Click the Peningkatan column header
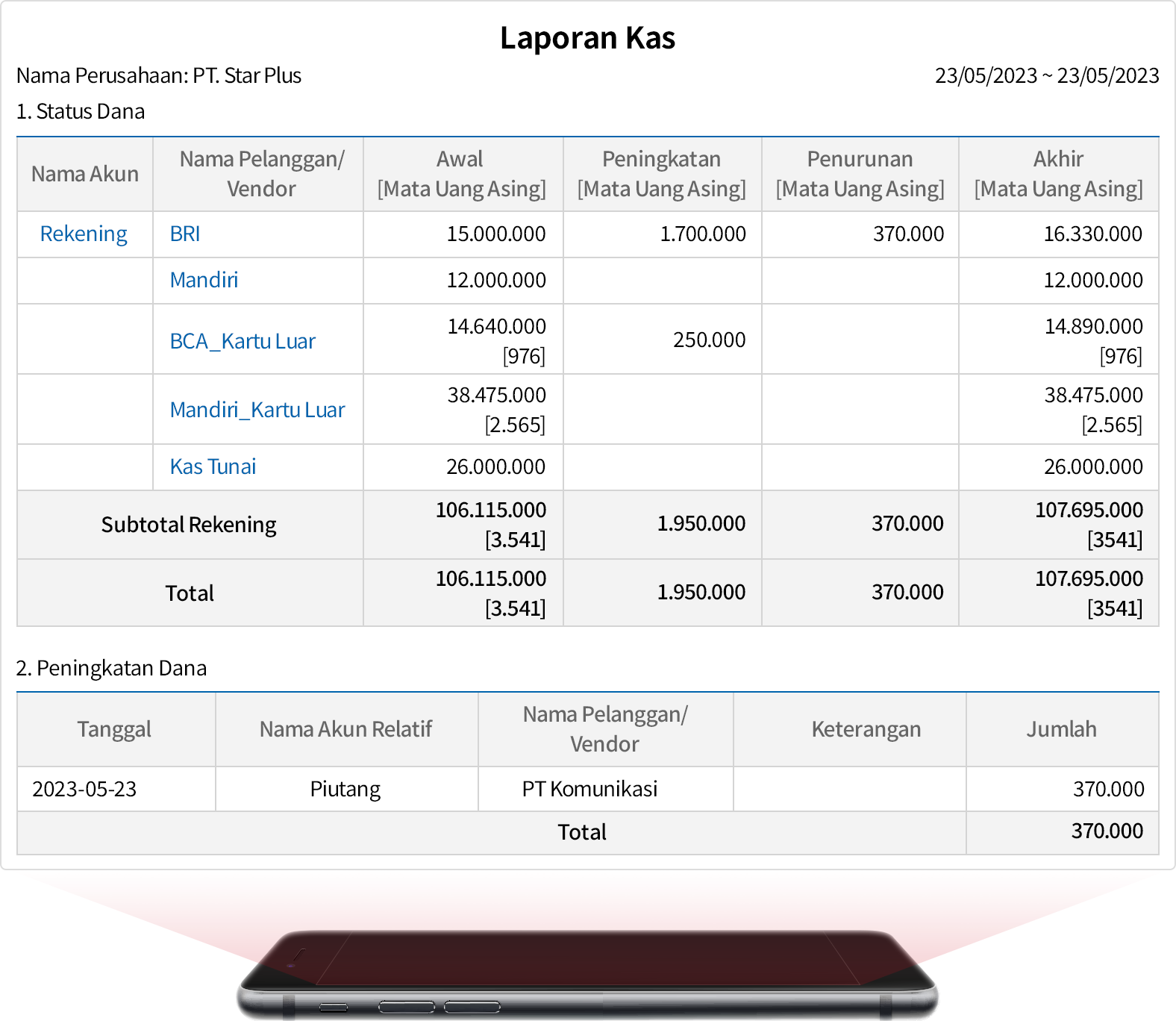 pos(661,174)
